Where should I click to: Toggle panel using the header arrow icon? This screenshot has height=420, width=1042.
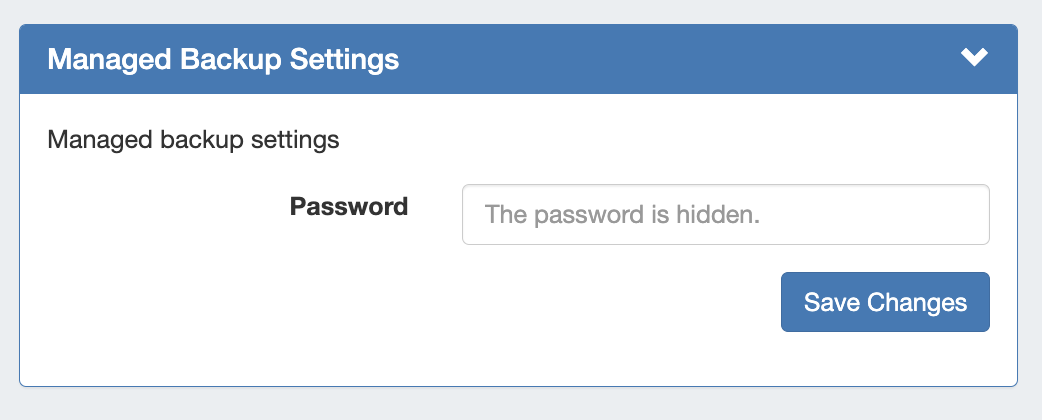[x=974, y=58]
